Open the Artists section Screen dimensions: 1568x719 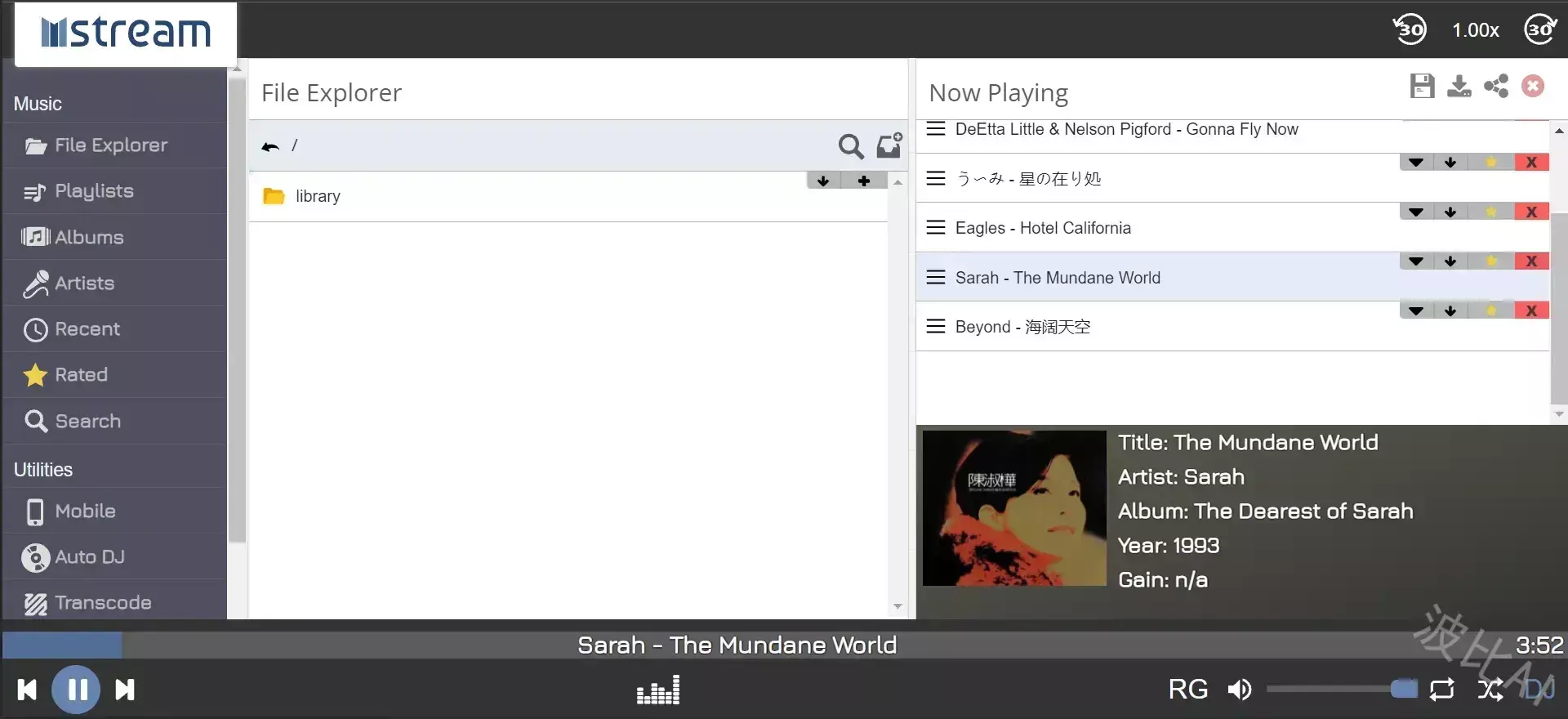(x=114, y=283)
